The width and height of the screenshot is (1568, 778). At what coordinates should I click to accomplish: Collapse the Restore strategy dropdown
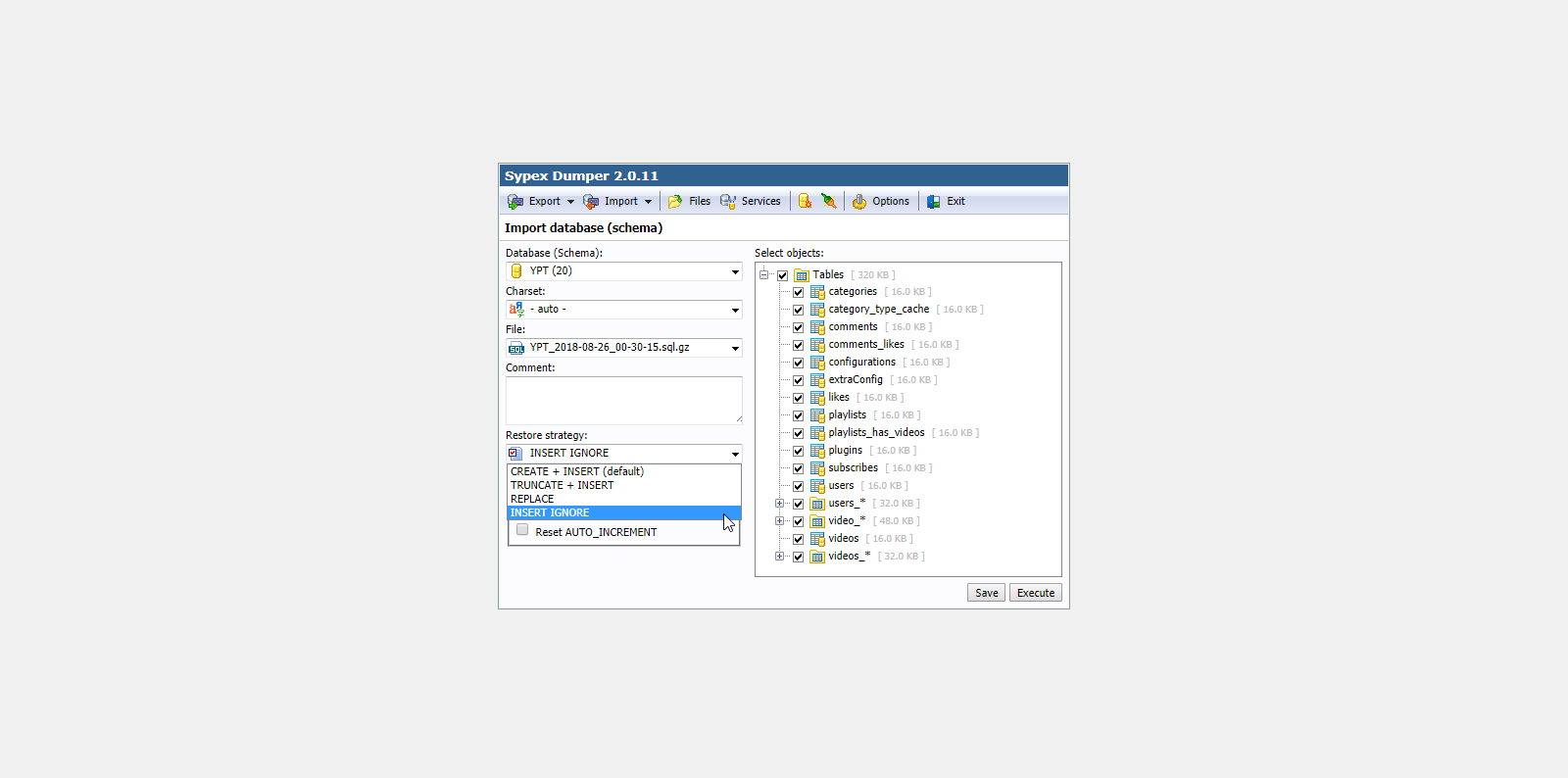624,454
